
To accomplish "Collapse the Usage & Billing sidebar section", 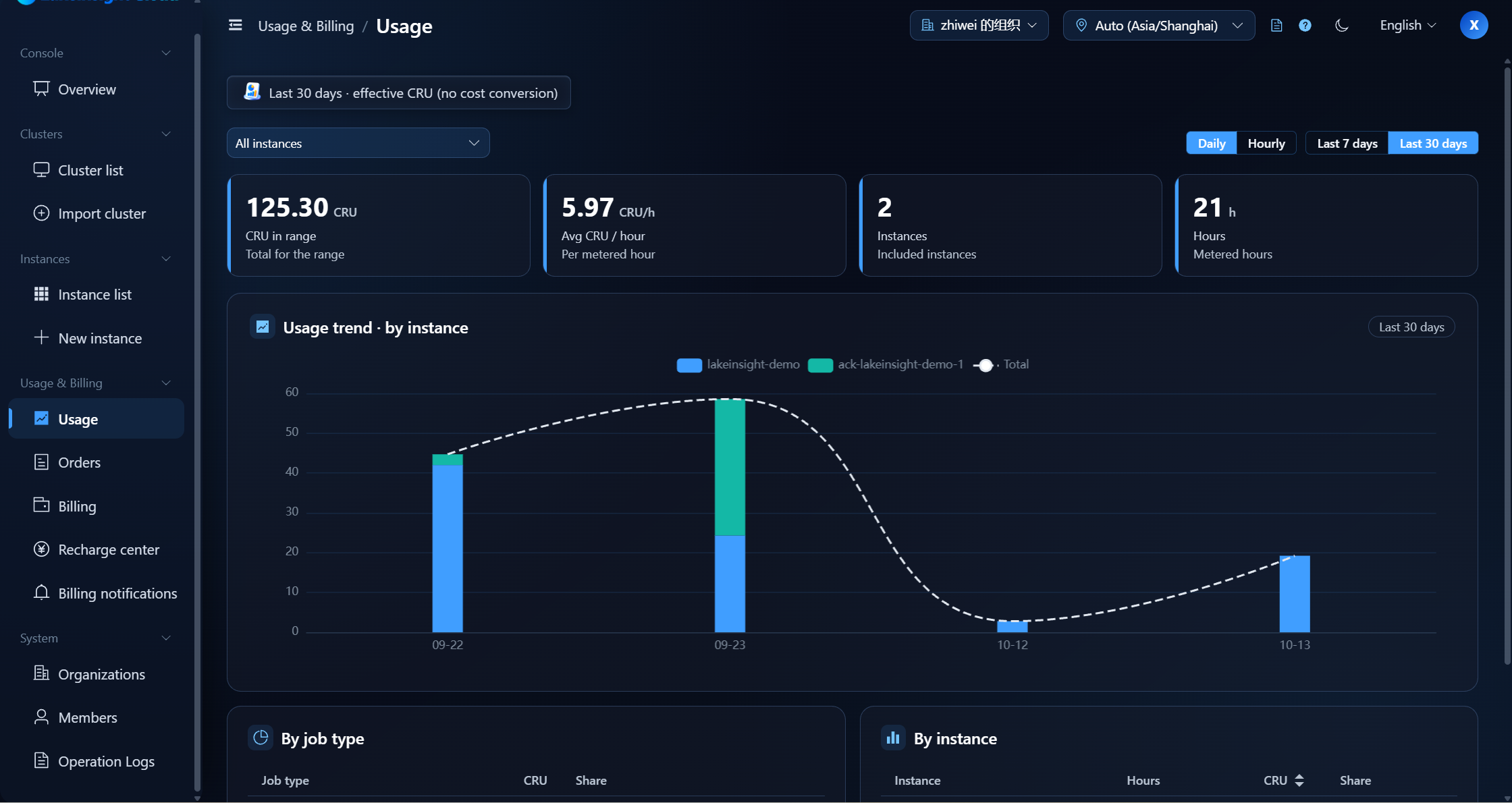I will pyautogui.click(x=166, y=383).
